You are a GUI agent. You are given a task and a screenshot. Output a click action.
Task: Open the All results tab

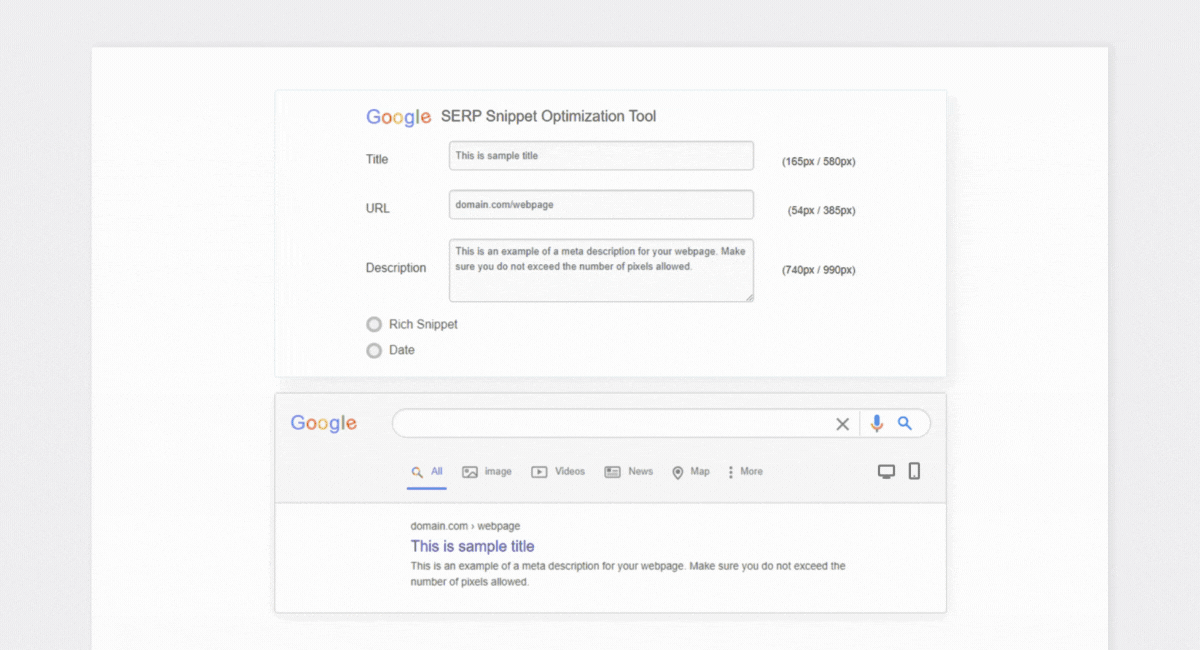coord(427,472)
